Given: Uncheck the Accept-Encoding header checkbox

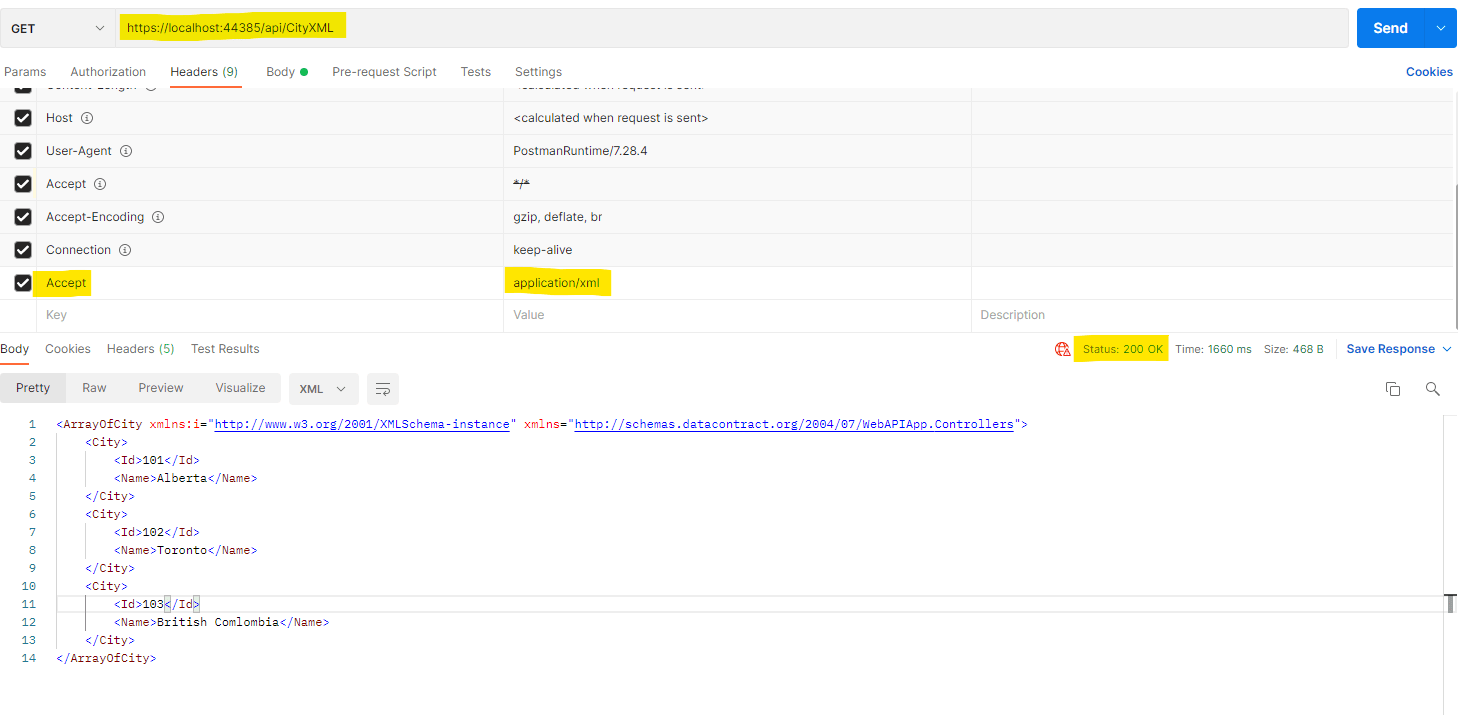Looking at the screenshot, I should pos(23,217).
